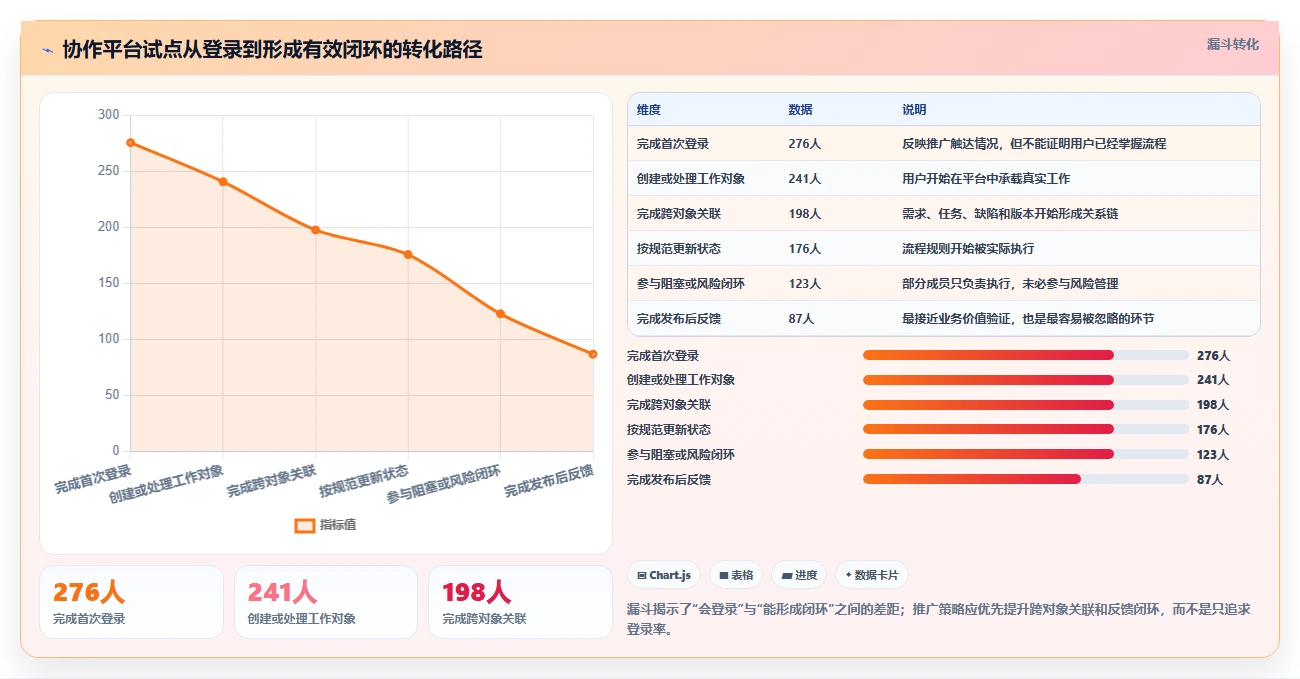Open the 241人 创建或处理工作对象 data card
Screen dimensions: 1300x679
point(326,602)
